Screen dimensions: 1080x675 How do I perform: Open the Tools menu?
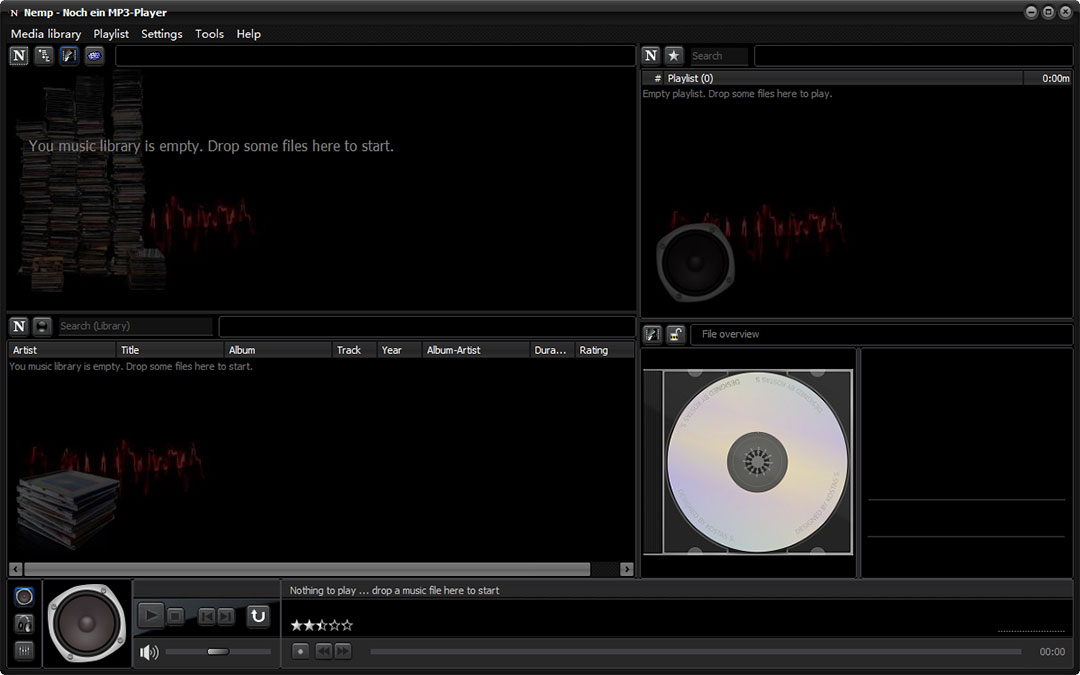pyautogui.click(x=209, y=34)
